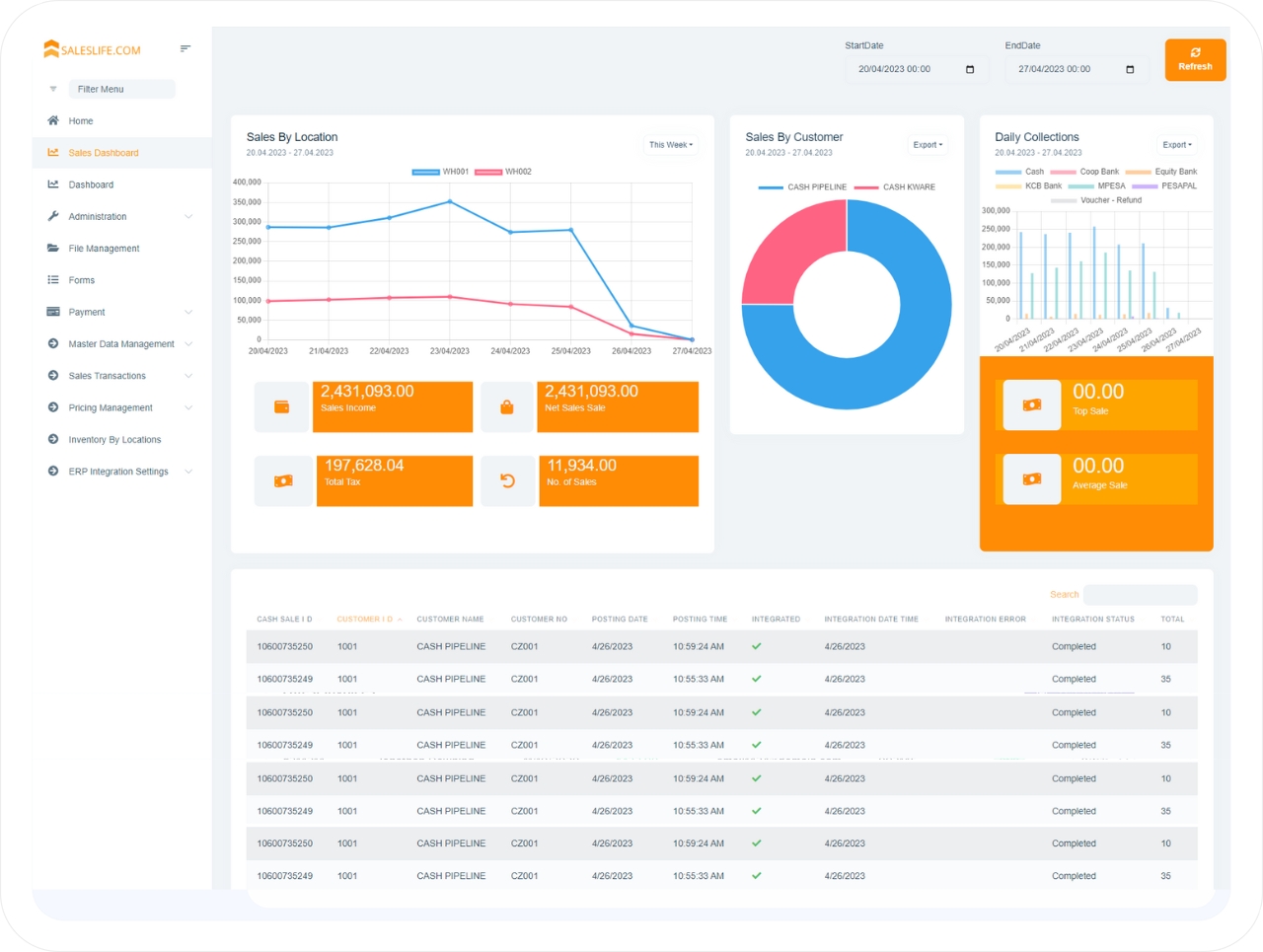Click the Home house icon
Screen dimensions: 1263x952
tap(53, 120)
